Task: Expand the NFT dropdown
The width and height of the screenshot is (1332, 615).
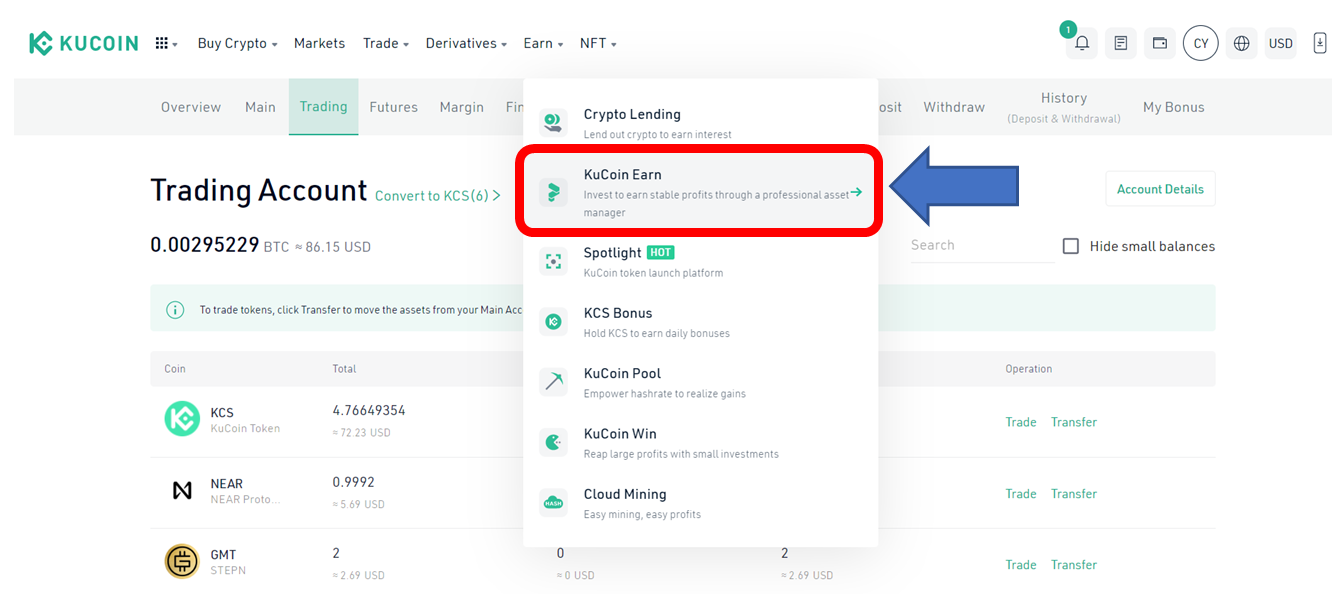Action: (x=598, y=43)
